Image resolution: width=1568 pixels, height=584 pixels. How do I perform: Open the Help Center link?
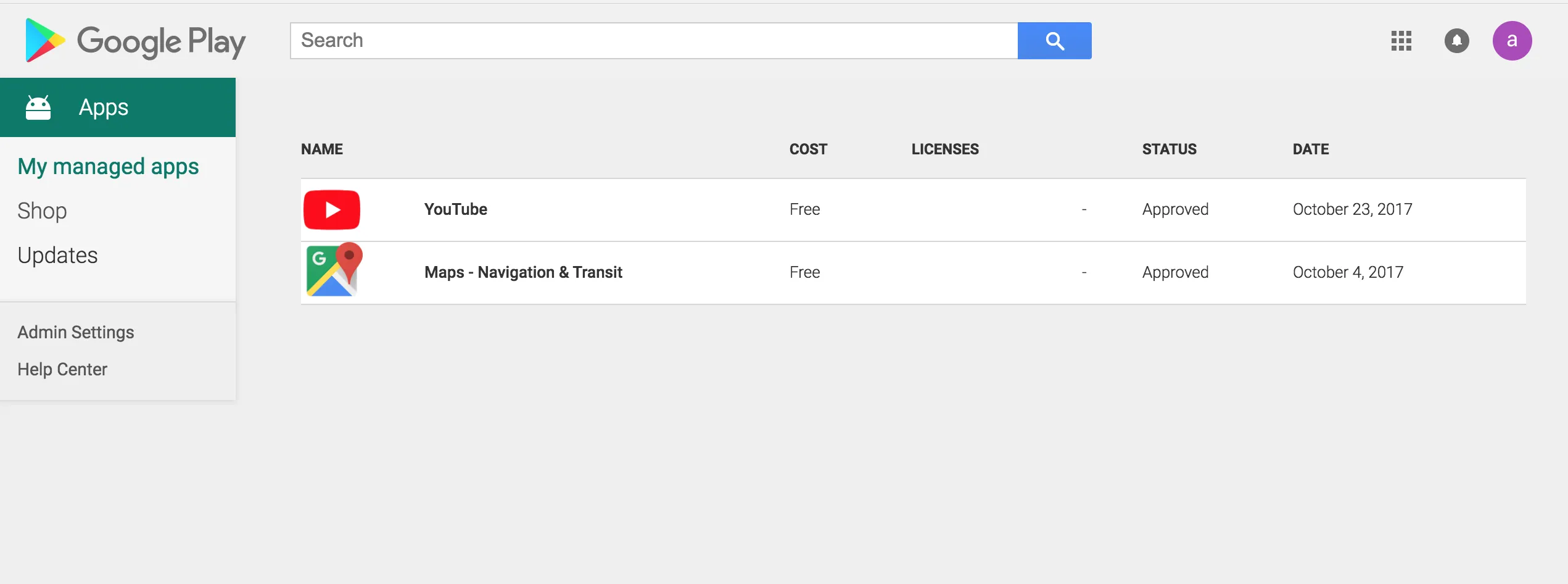(x=62, y=369)
